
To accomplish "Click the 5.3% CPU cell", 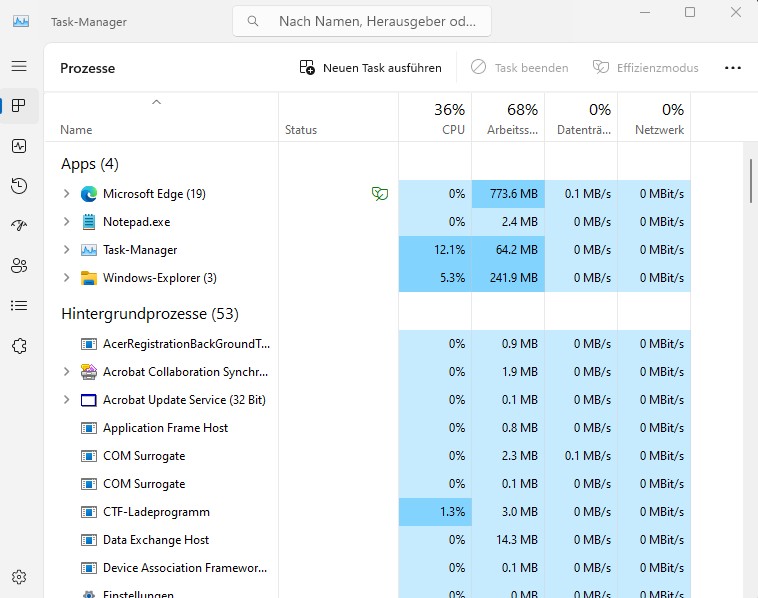I will pos(435,278).
